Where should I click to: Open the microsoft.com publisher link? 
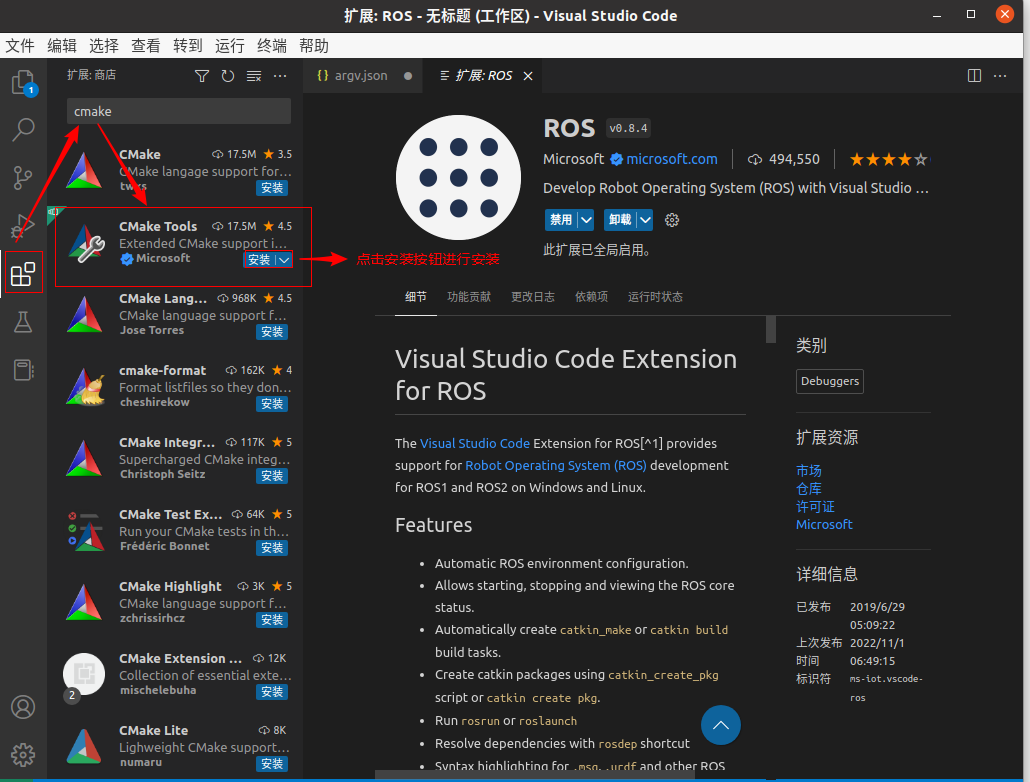point(672,159)
